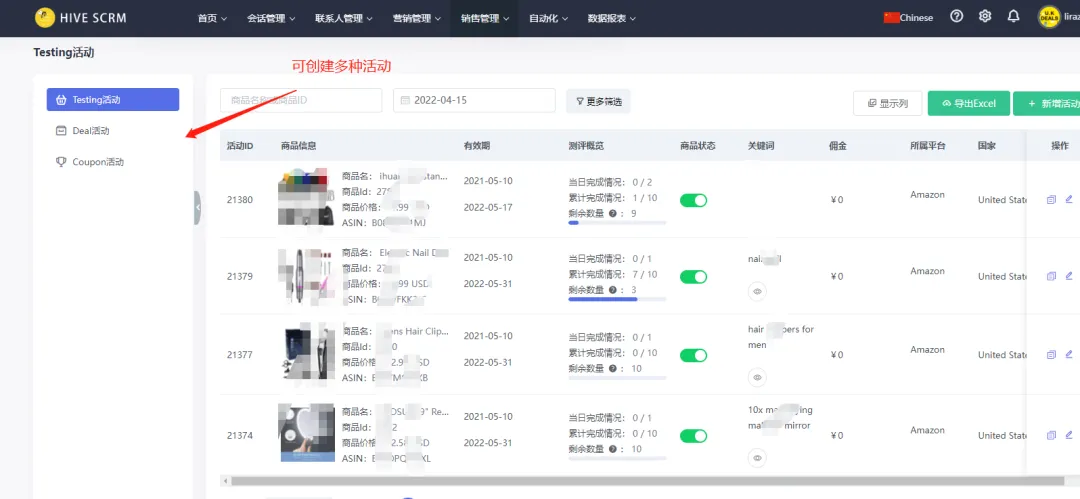Copy activity 21379 using copy icon
1080x499 pixels.
pos(1051,276)
